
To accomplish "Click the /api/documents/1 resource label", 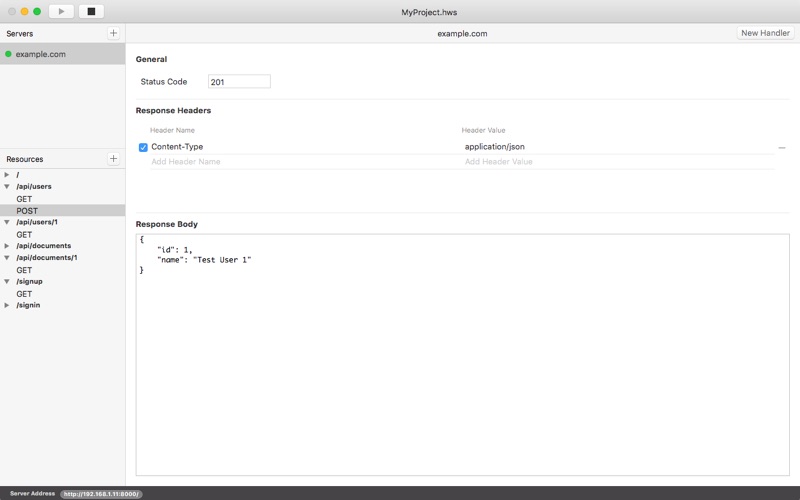I will (x=46, y=258).
